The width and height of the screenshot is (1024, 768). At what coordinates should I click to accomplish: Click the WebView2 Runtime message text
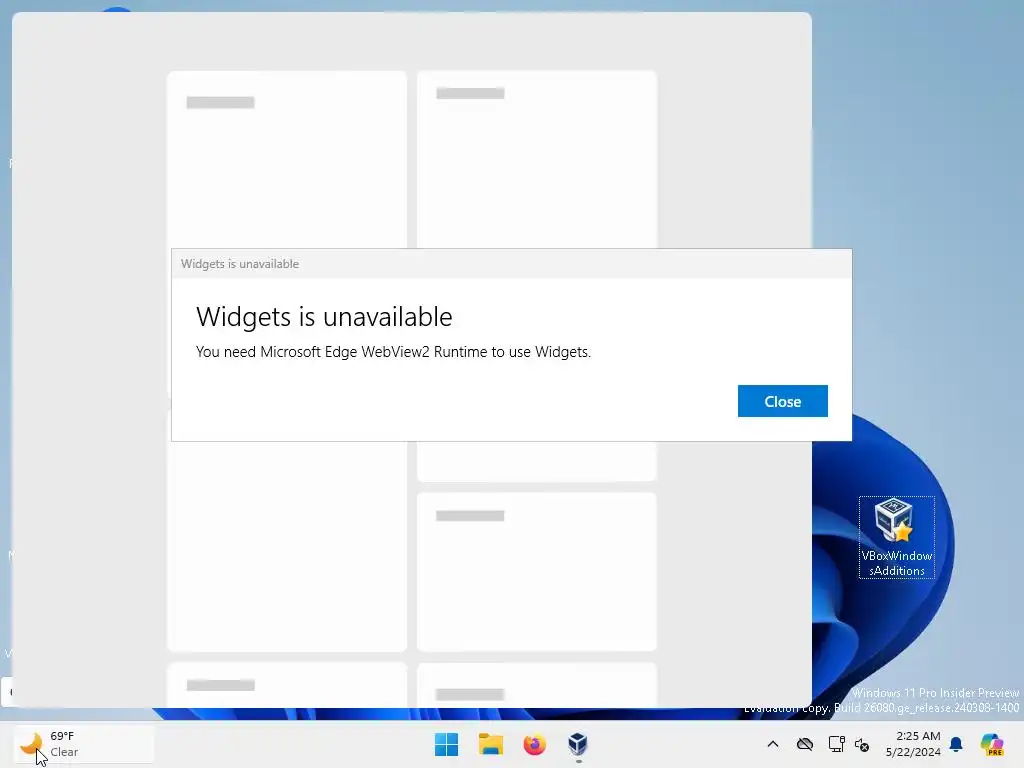coord(393,352)
